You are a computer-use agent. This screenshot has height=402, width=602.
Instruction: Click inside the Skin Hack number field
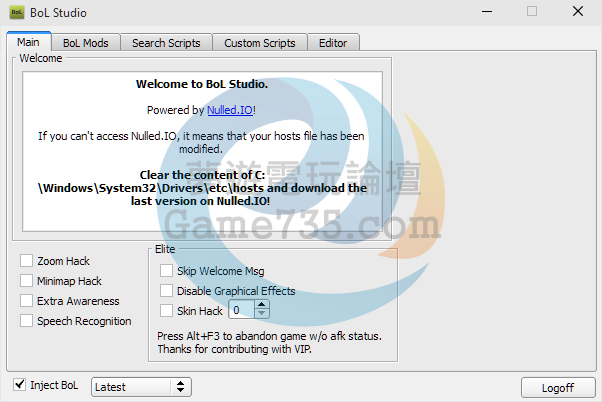coord(241,310)
